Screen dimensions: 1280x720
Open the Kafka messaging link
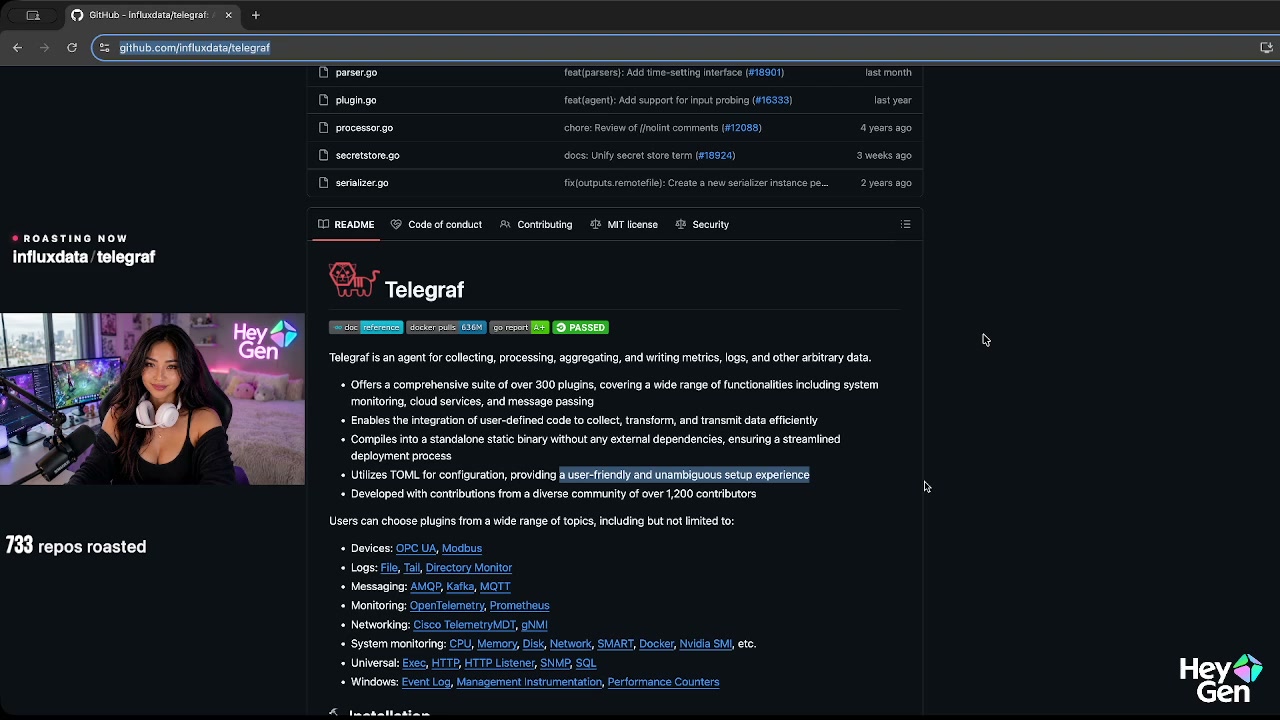coord(460,586)
